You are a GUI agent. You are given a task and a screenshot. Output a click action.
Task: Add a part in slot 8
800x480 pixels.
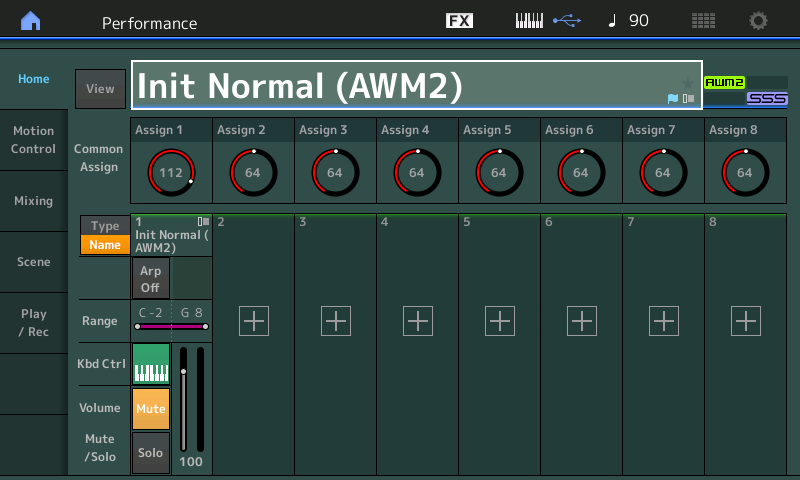[746, 321]
